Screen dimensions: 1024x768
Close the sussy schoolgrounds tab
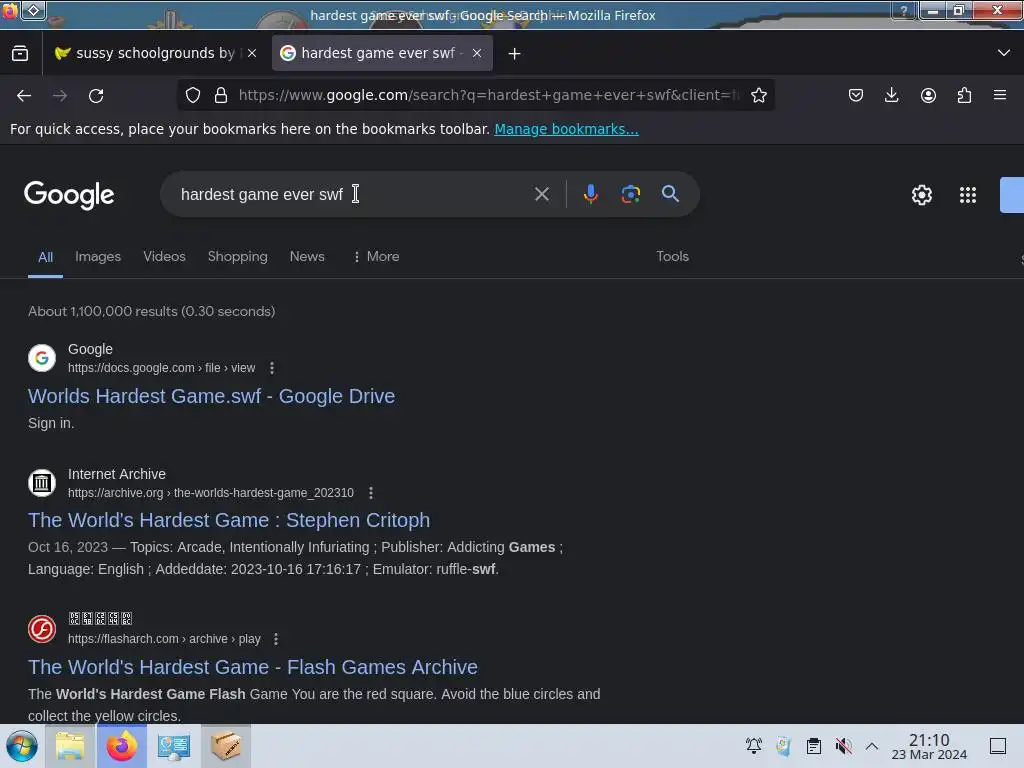coord(252,54)
